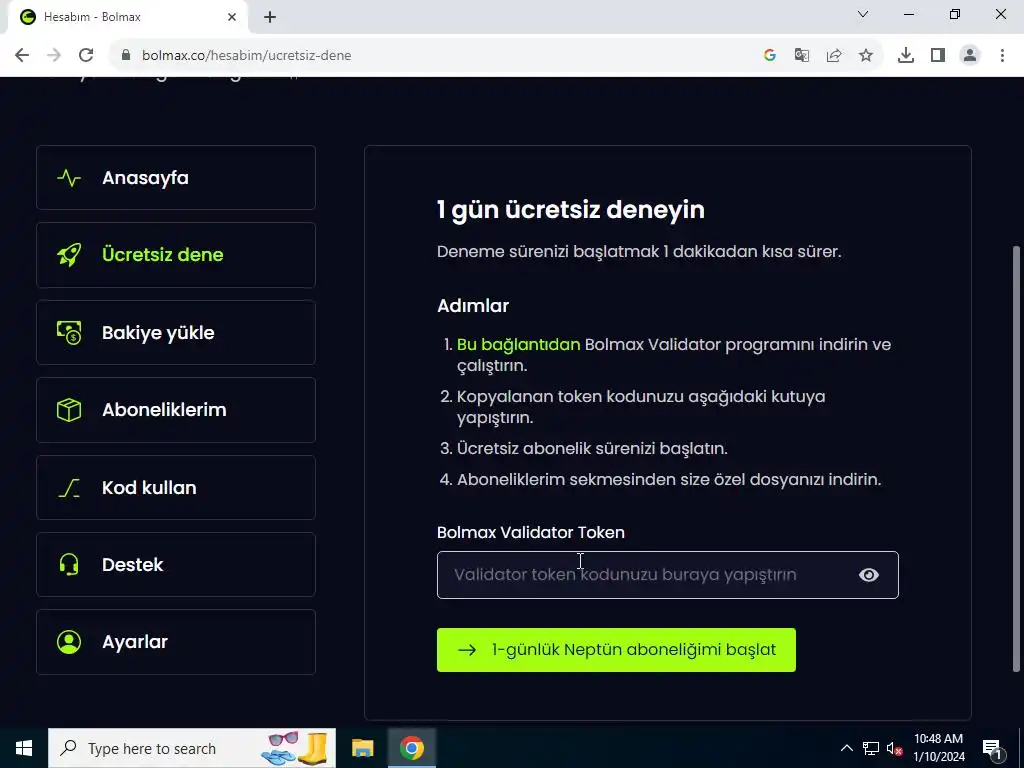This screenshot has height=768, width=1024.
Task: Open the Bu bağlantıdan download link
Action: point(518,344)
